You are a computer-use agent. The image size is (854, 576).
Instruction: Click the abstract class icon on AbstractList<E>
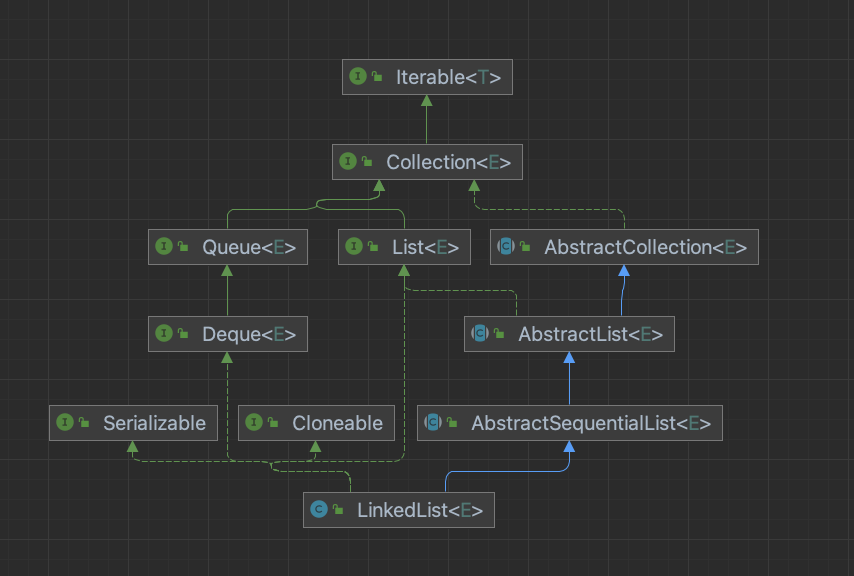(x=480, y=333)
